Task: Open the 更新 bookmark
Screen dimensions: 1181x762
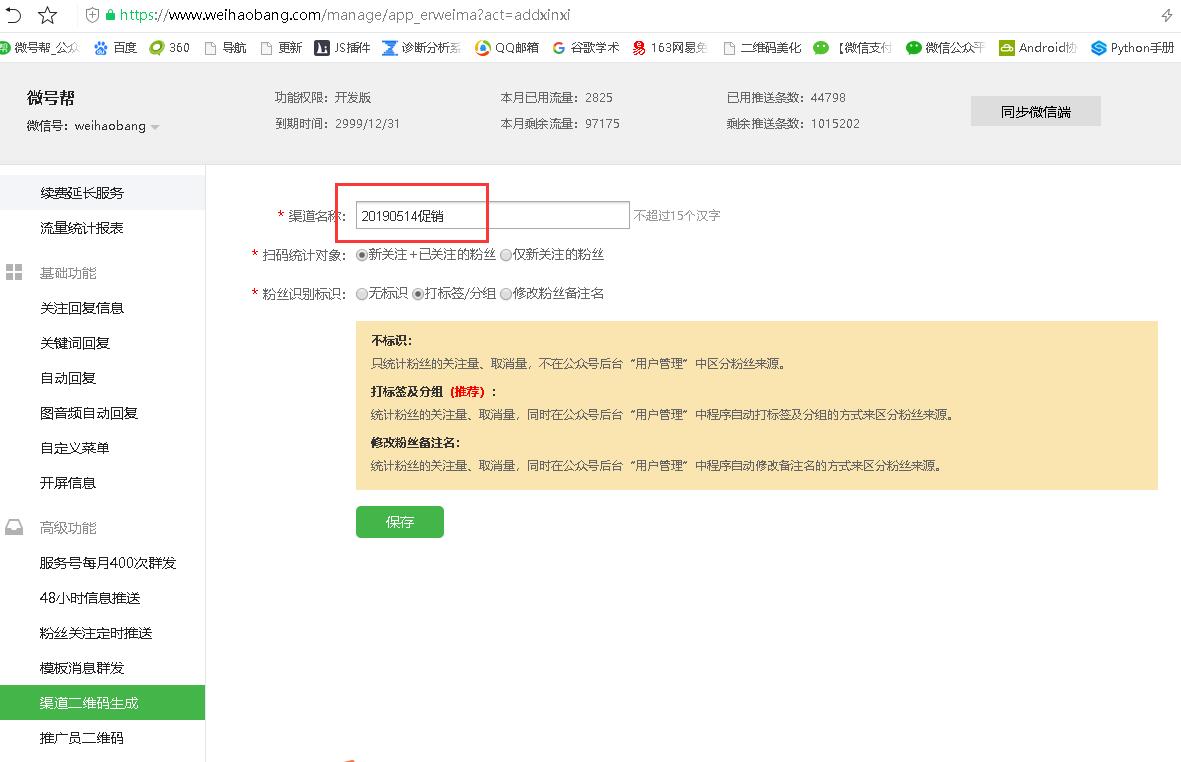Action: tap(282, 47)
